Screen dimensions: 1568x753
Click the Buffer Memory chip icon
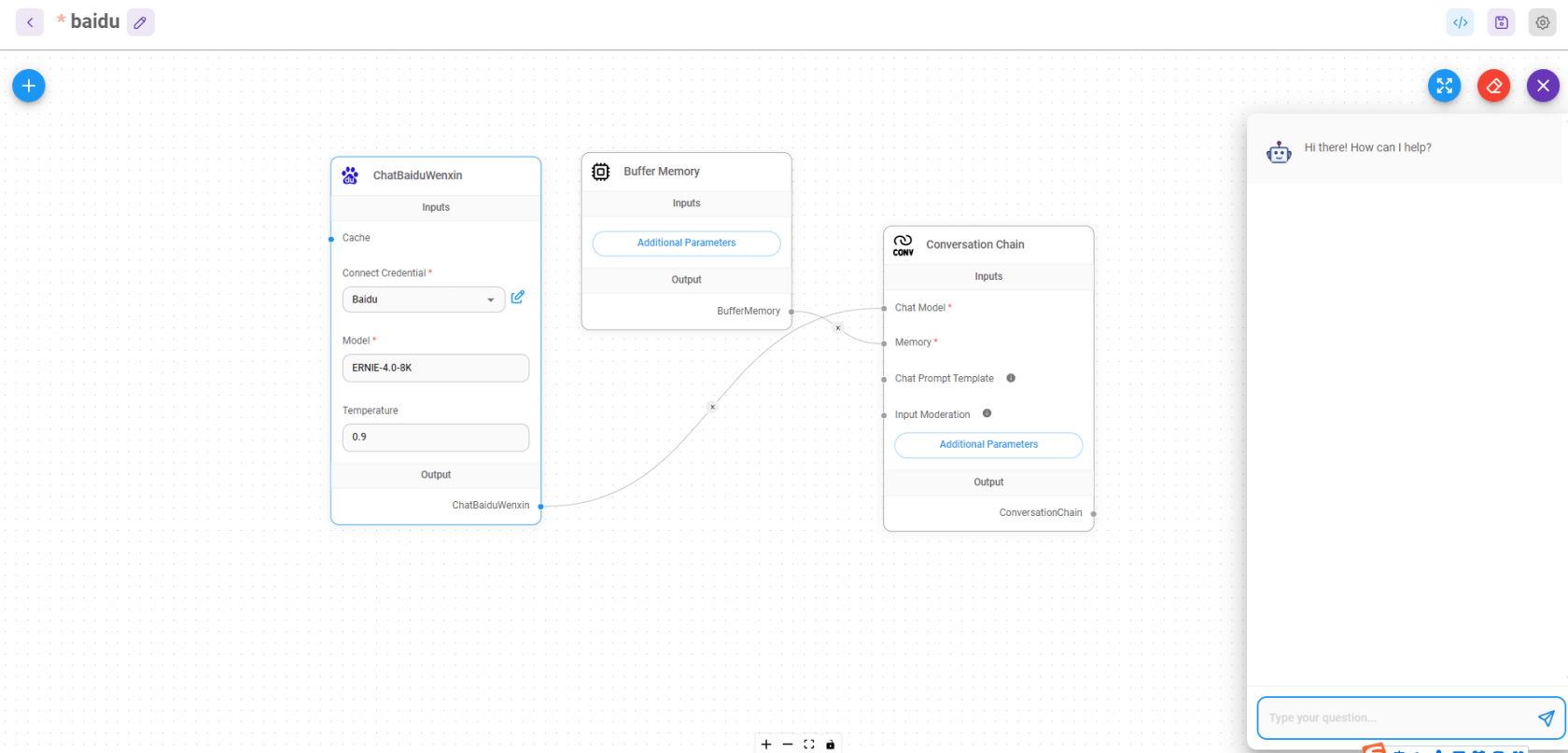(x=601, y=172)
